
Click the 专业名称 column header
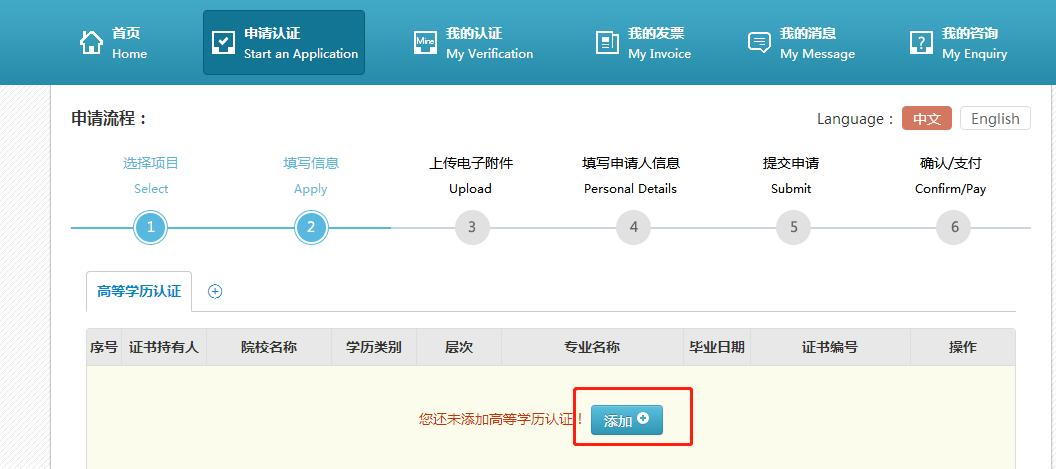click(x=592, y=347)
